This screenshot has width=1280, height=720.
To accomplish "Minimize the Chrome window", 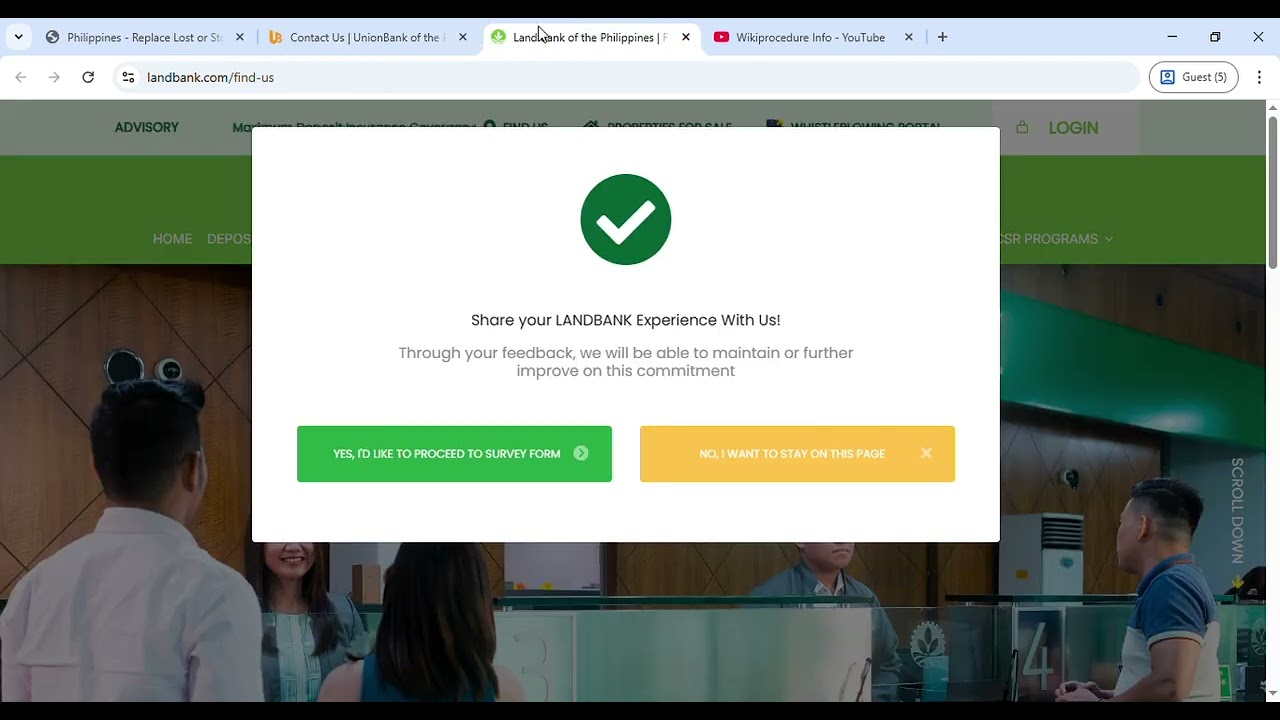I will (1172, 37).
